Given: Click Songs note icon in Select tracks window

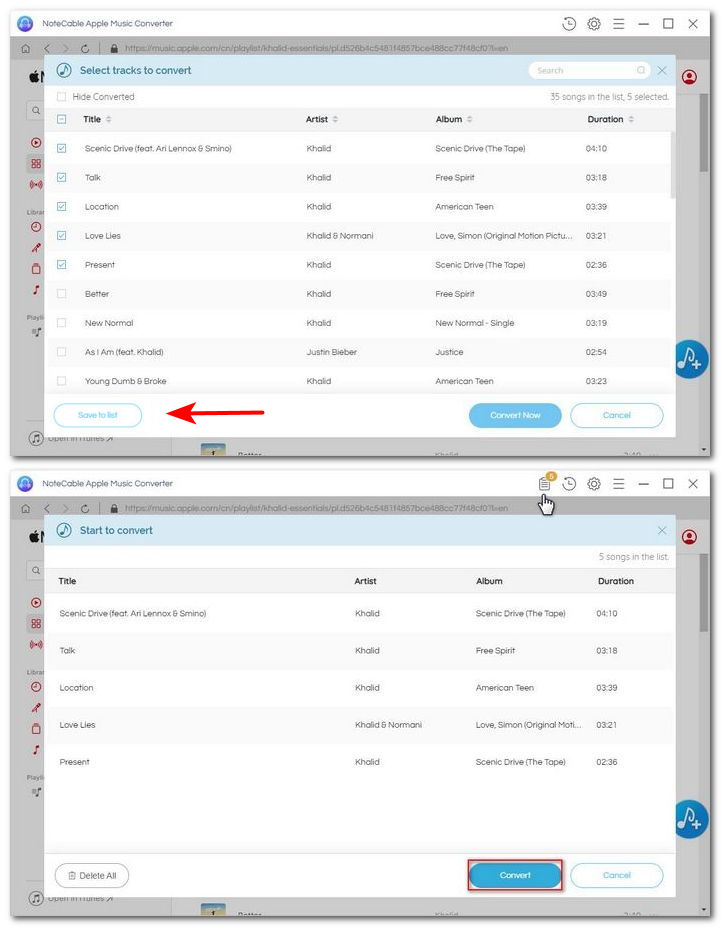Looking at the screenshot, I should click(36, 290).
